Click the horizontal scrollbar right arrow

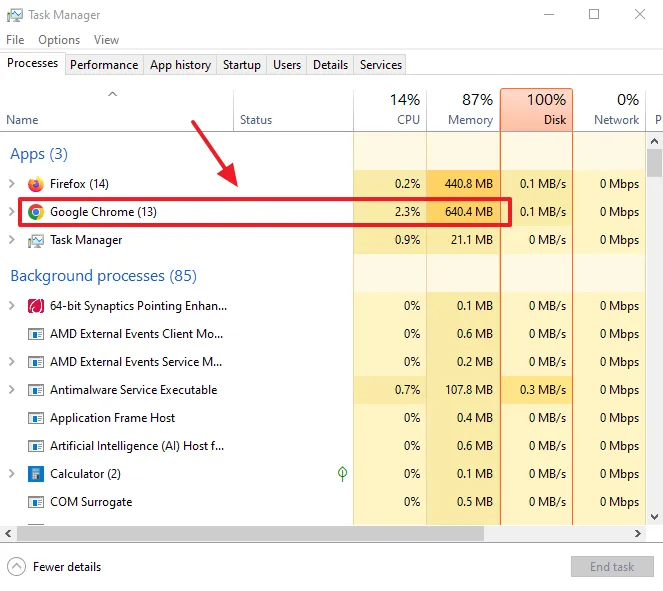coord(638,534)
